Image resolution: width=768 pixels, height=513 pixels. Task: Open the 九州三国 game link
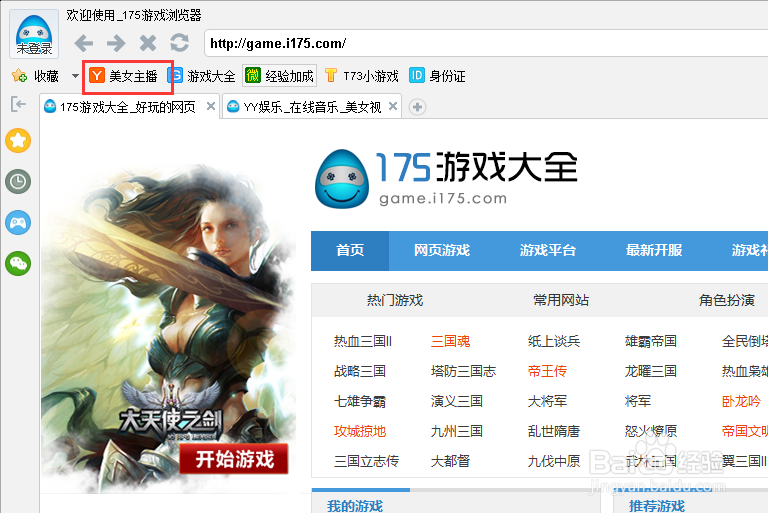tap(457, 431)
